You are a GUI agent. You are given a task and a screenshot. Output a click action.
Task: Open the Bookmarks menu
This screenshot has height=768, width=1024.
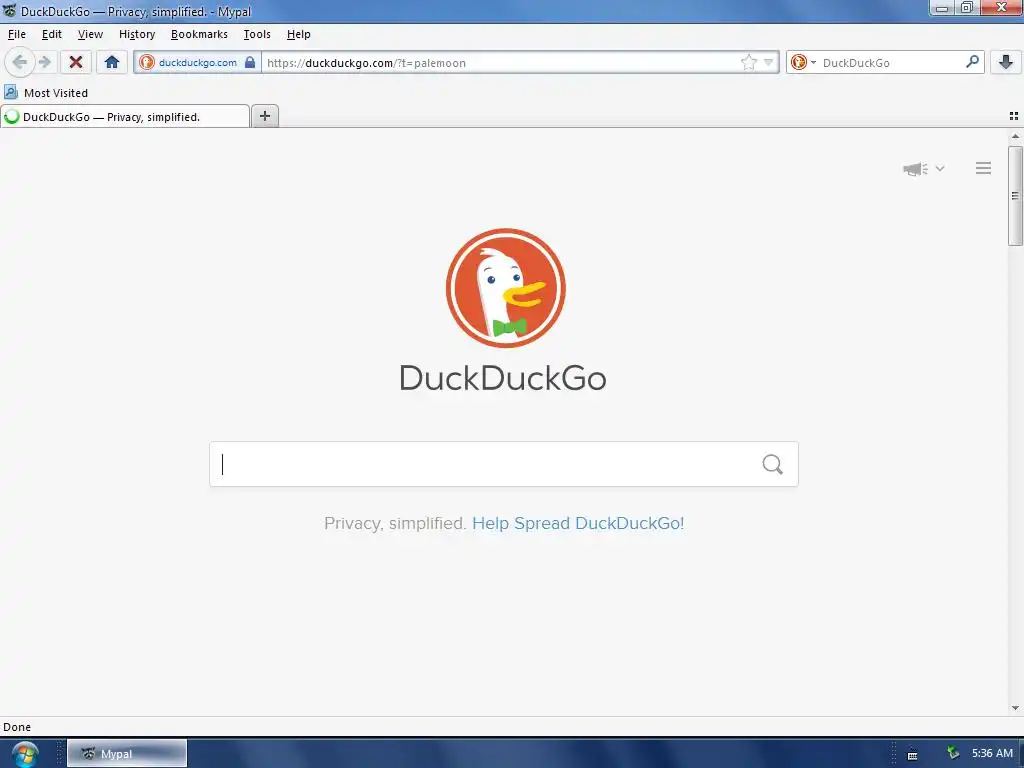click(199, 34)
